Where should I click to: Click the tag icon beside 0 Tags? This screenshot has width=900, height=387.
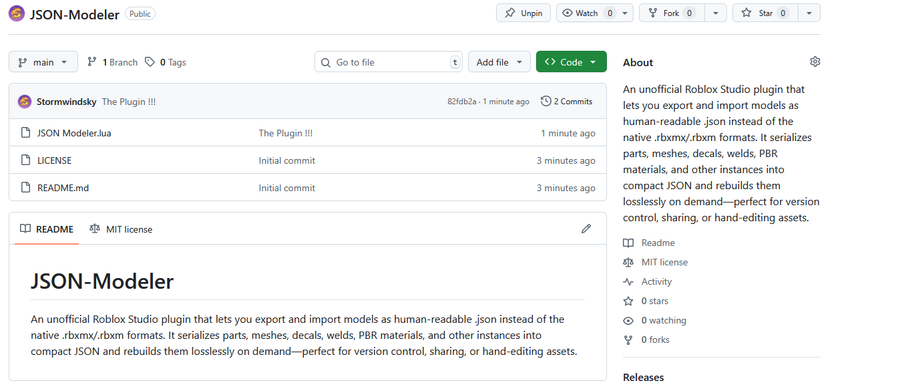150,62
